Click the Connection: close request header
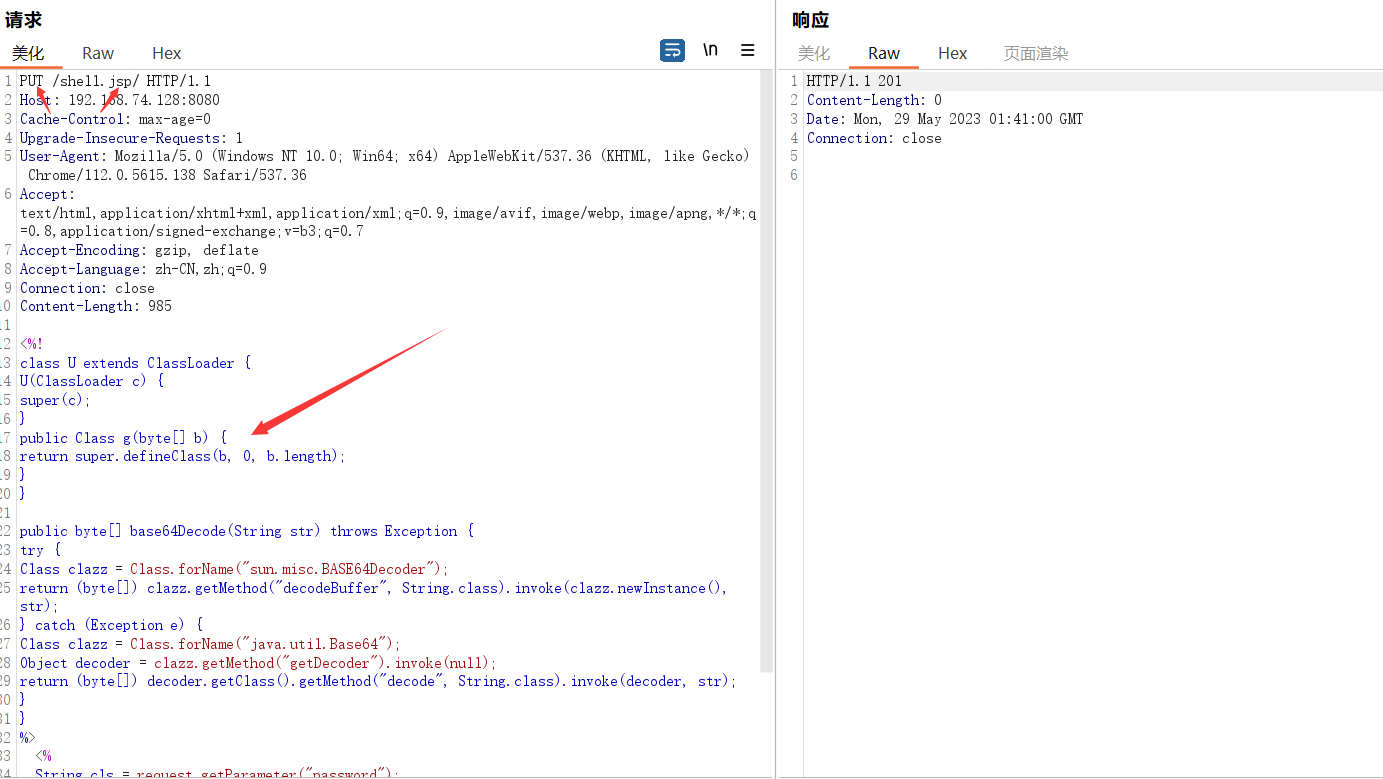The width and height of the screenshot is (1383, 779). (87, 288)
